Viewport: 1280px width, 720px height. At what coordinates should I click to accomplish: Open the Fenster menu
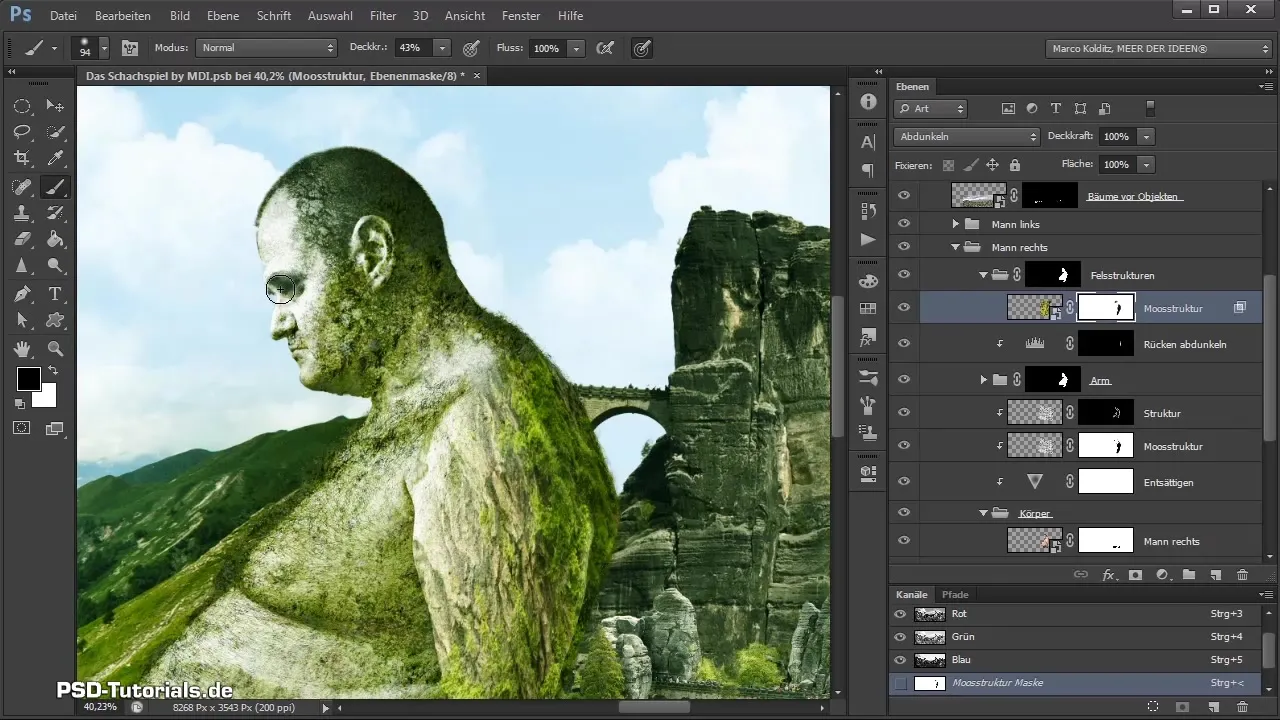(521, 16)
